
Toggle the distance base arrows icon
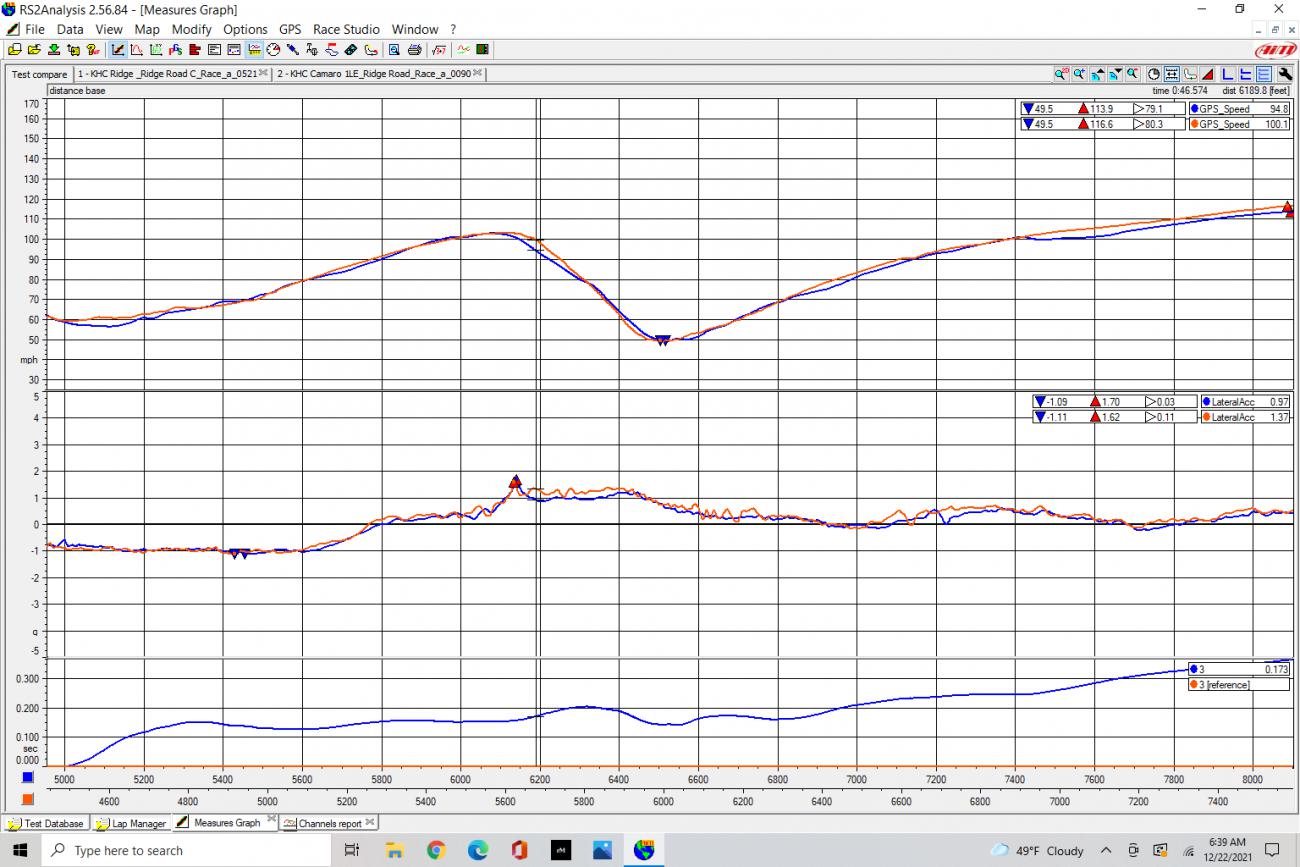[1172, 73]
